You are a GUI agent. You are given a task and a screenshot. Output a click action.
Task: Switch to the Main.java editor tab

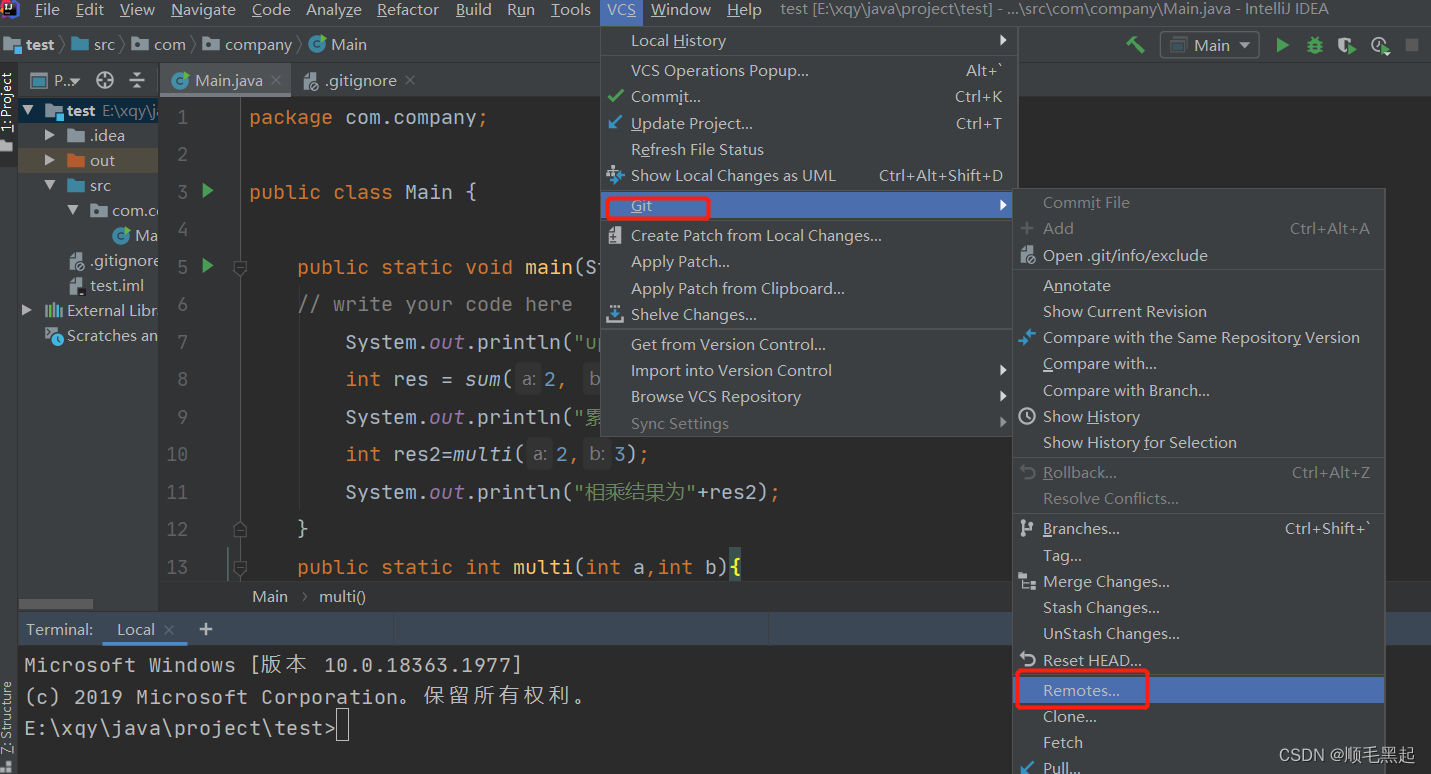tap(228, 80)
